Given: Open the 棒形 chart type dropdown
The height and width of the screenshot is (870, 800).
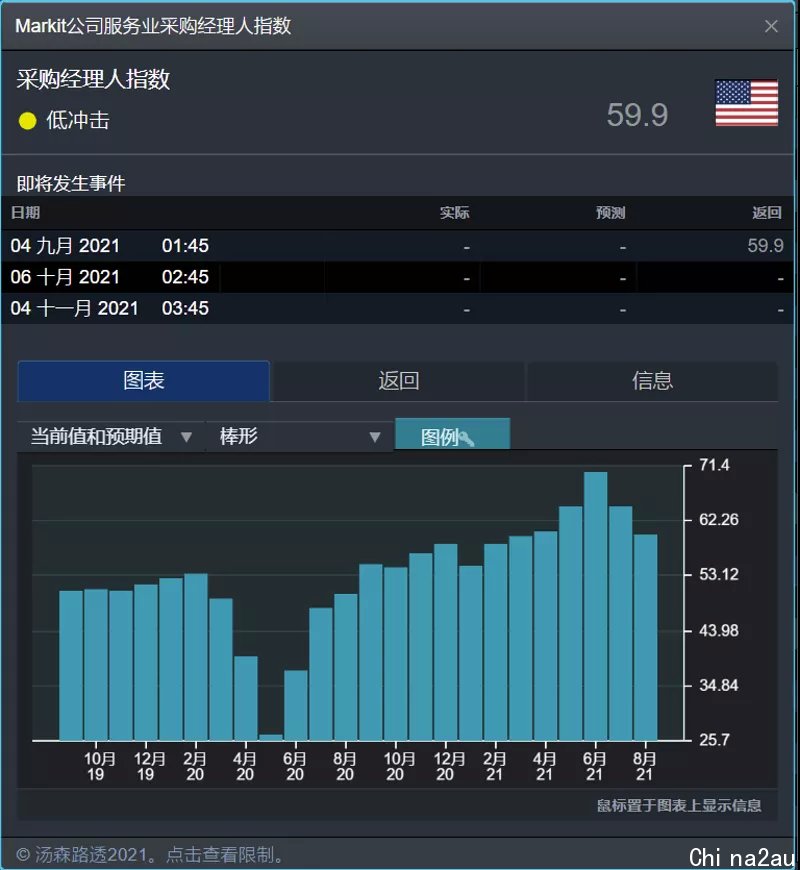Looking at the screenshot, I should 300,436.
